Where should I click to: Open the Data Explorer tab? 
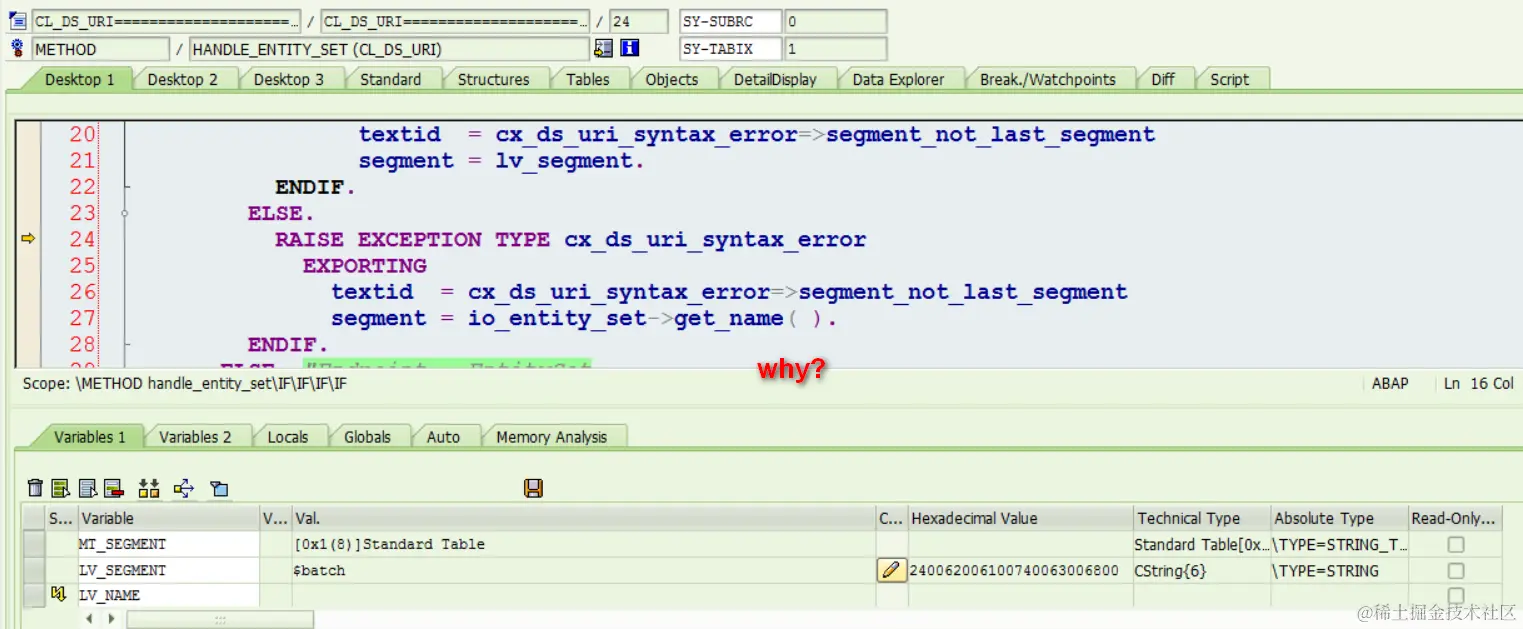click(x=898, y=79)
